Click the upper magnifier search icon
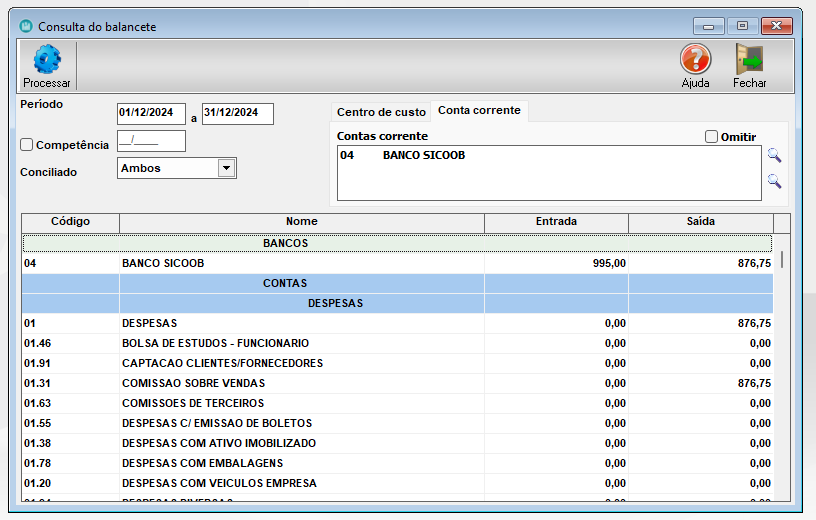This screenshot has height=520, width=816. point(774,155)
